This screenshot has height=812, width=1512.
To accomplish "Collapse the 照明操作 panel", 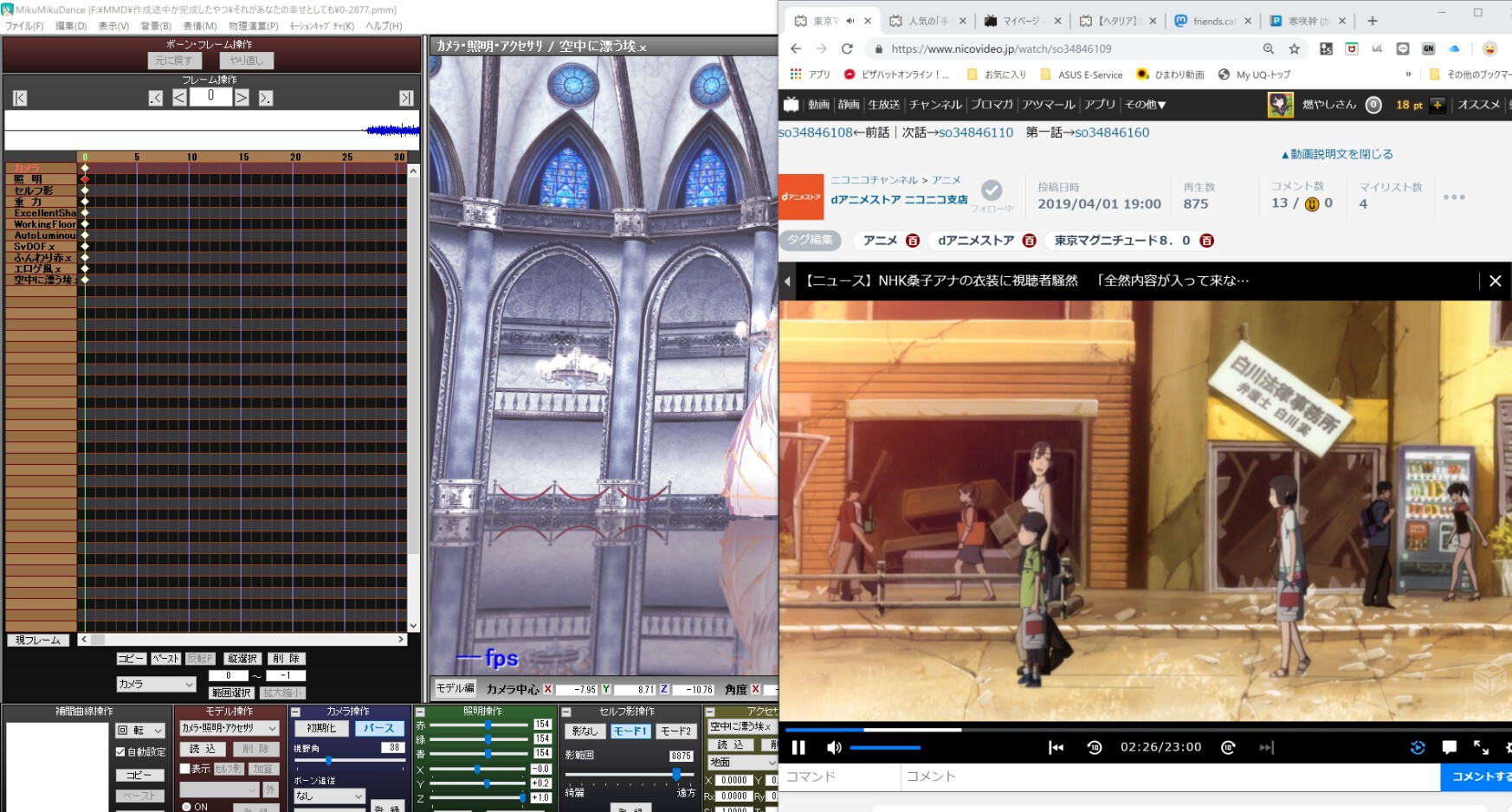I will click(420, 712).
